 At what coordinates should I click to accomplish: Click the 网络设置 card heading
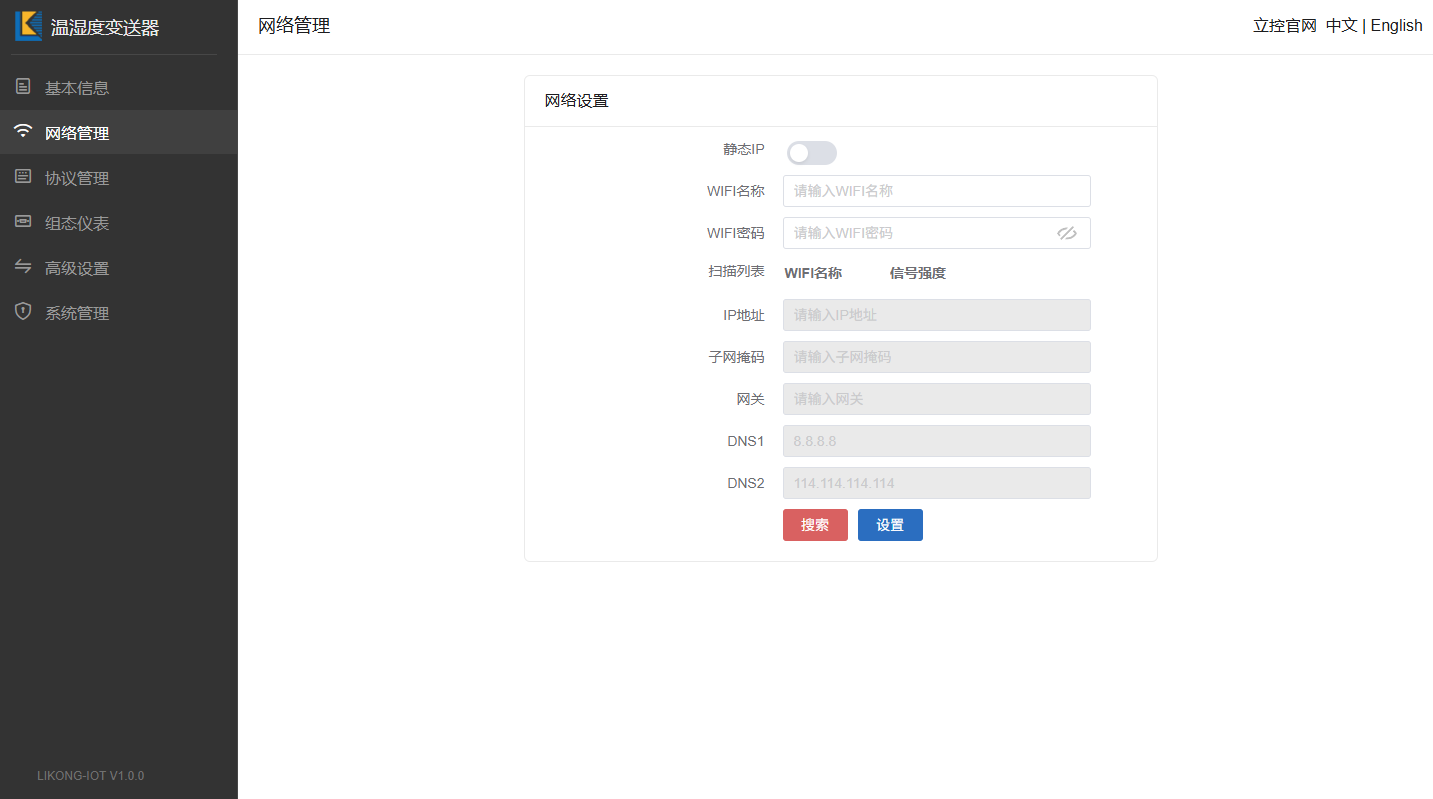(x=576, y=101)
